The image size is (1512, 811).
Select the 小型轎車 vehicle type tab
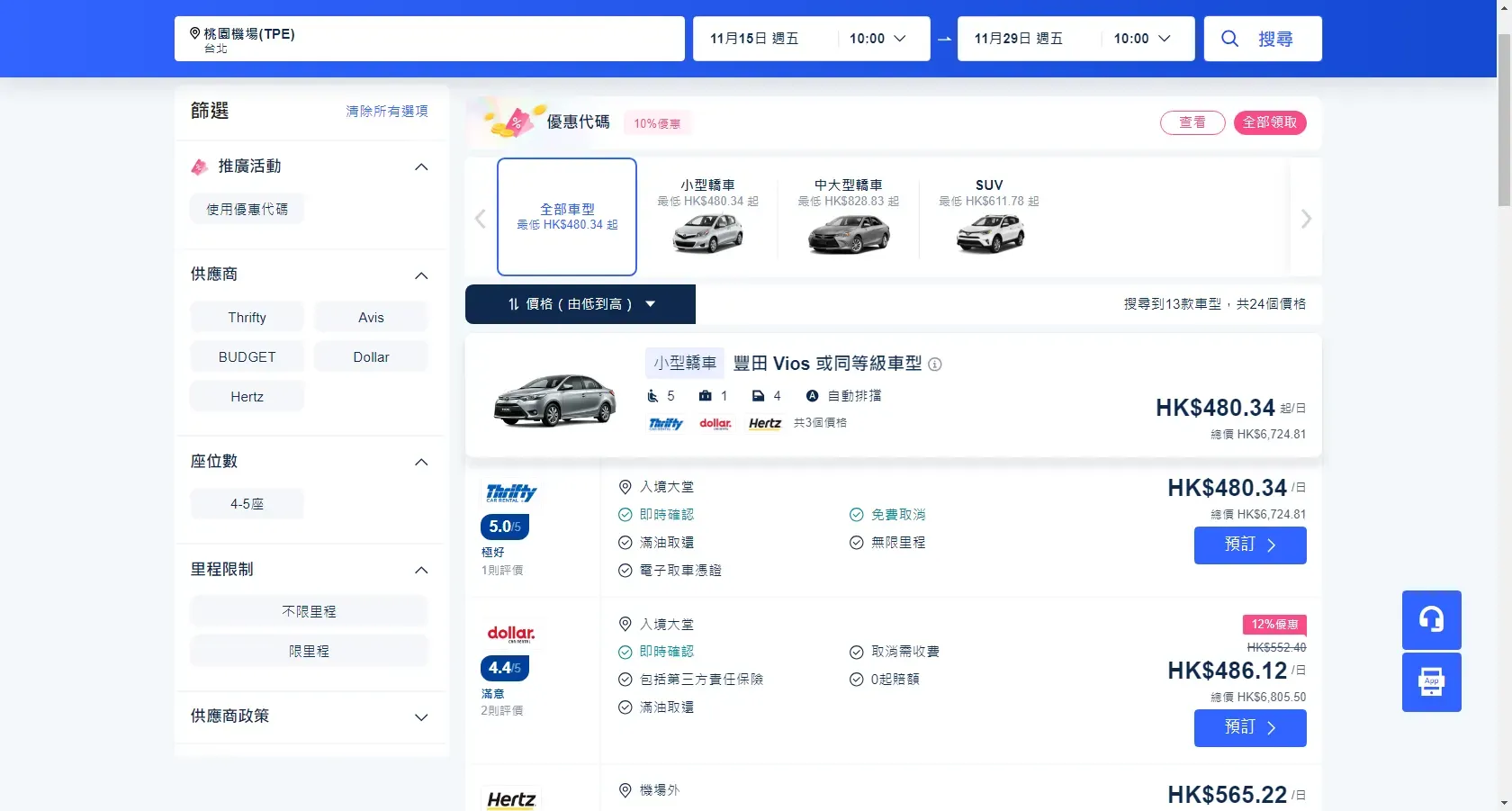click(709, 216)
